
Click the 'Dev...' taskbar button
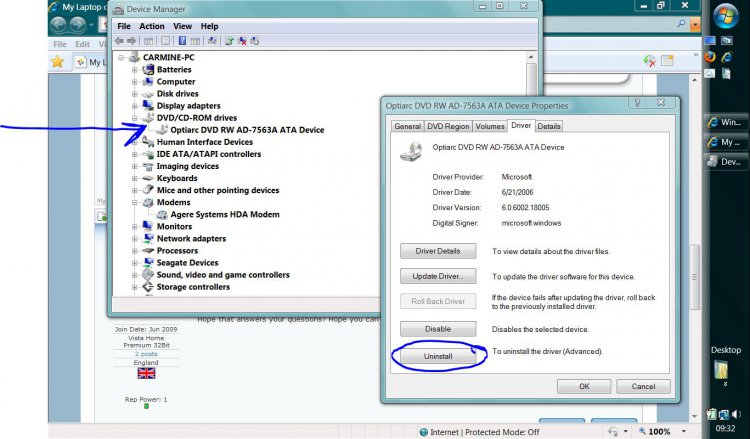725,162
